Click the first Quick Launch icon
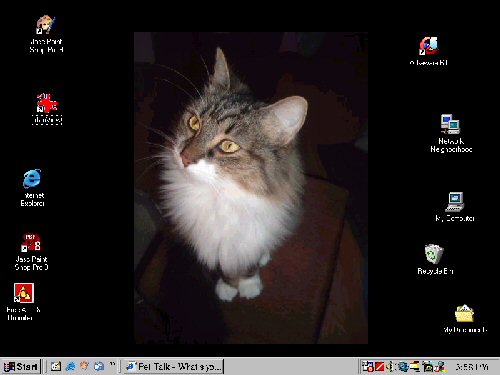 (x=56, y=366)
